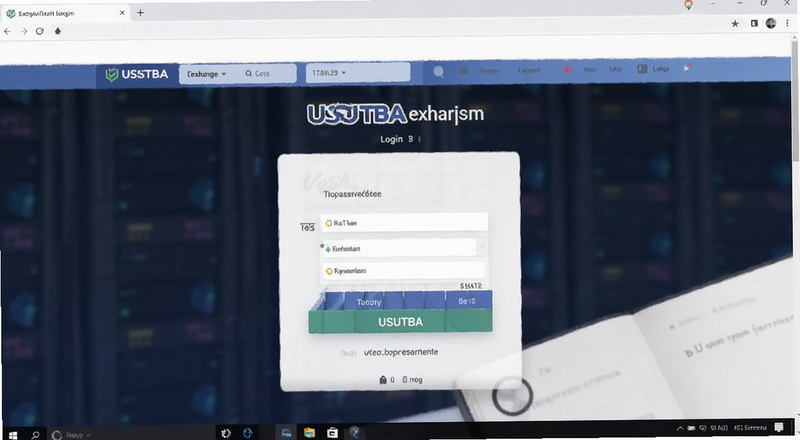Open the browser side panel icon
This screenshot has height=440, width=800.
tap(754, 23)
